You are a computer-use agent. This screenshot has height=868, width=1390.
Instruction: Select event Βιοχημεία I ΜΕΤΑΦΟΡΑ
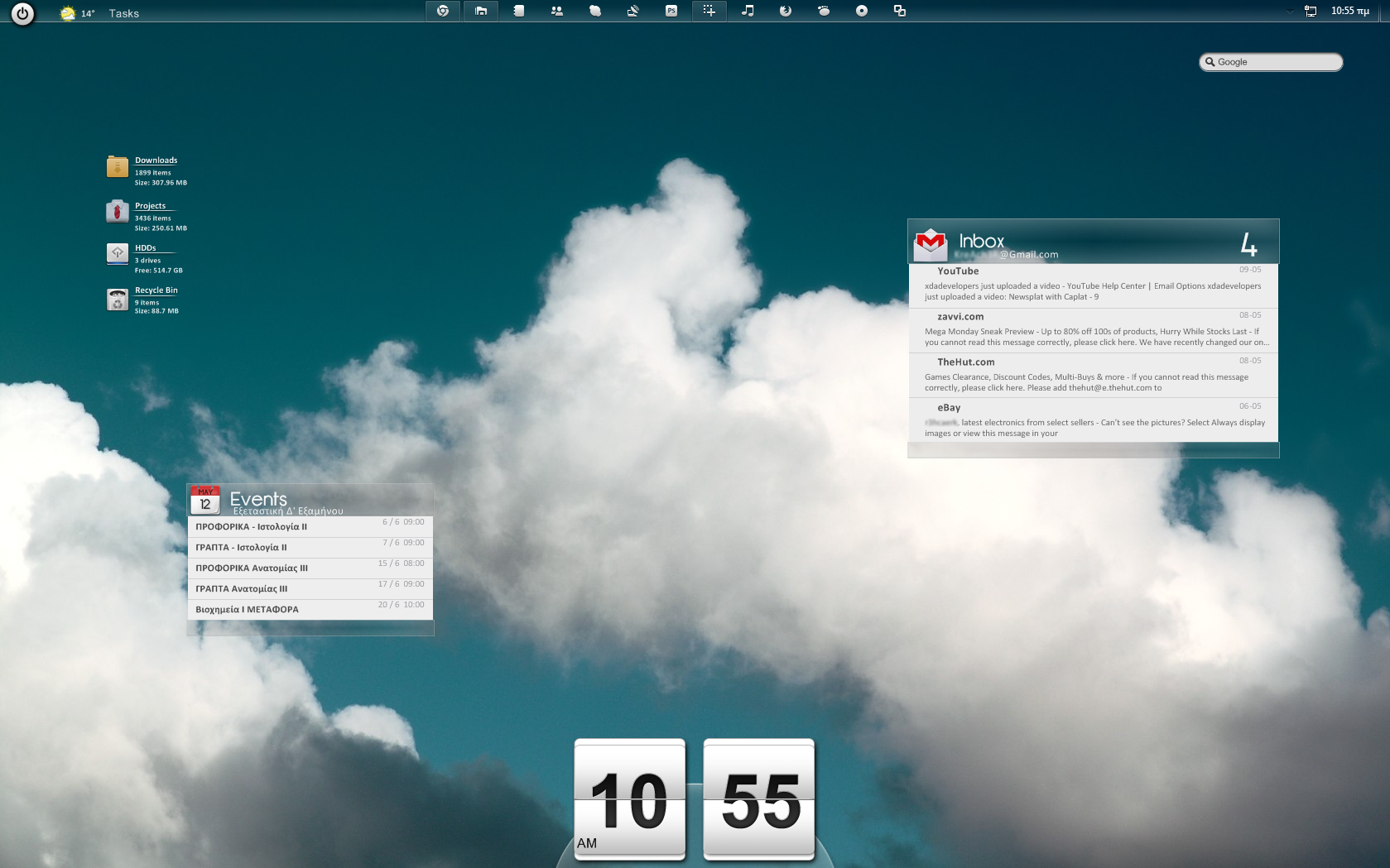click(x=310, y=610)
